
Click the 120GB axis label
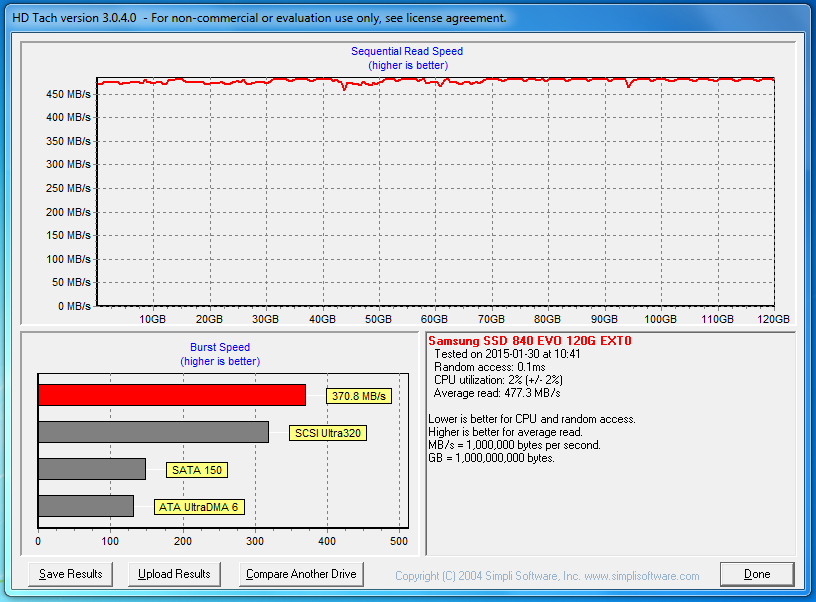(x=773, y=319)
